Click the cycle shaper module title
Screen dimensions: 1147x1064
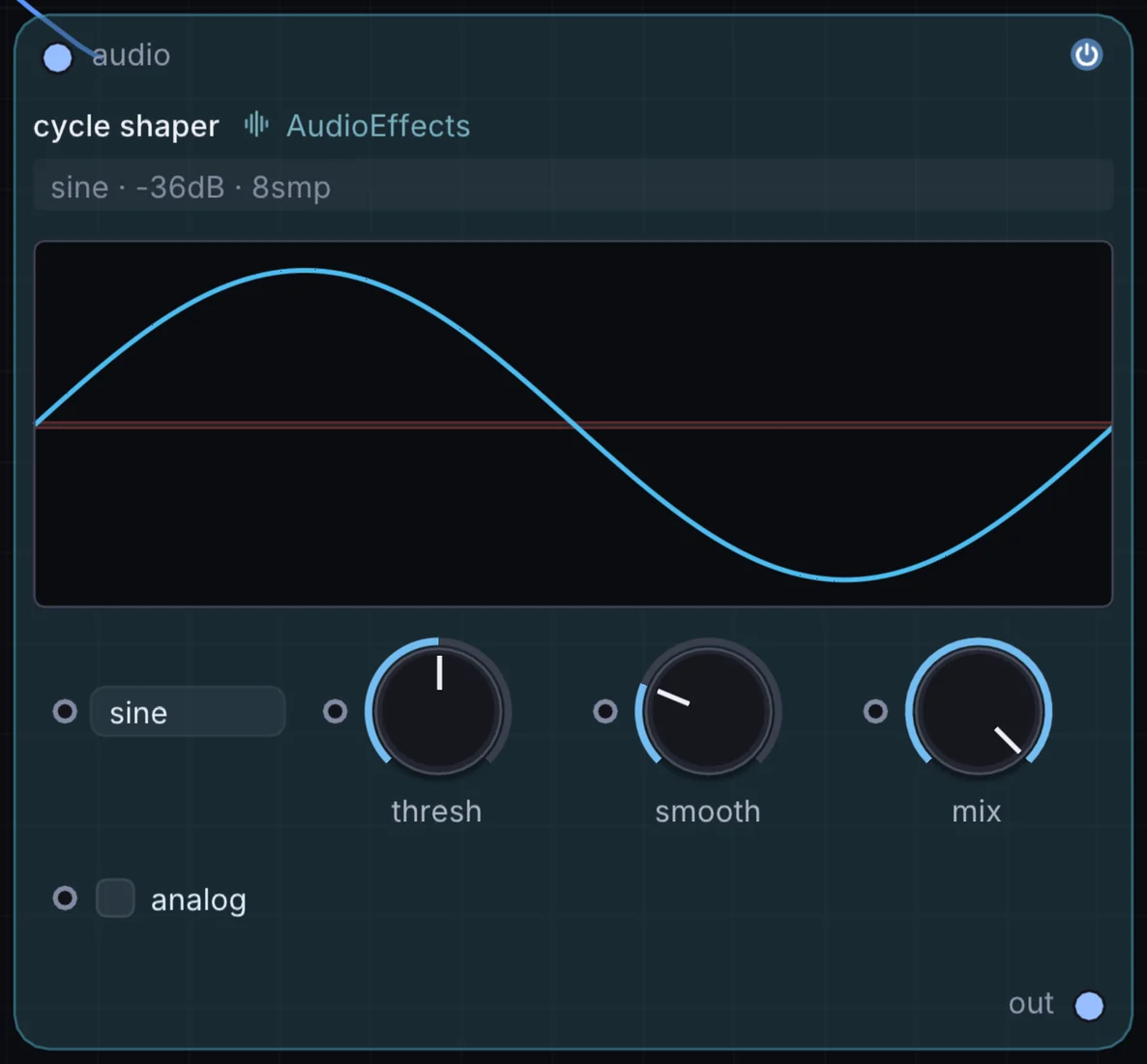[126, 127]
